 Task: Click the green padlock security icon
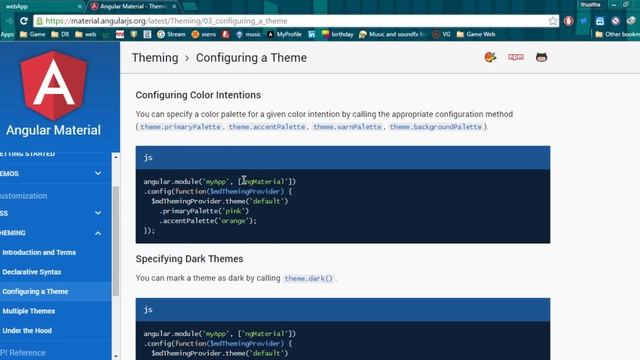tap(39, 21)
